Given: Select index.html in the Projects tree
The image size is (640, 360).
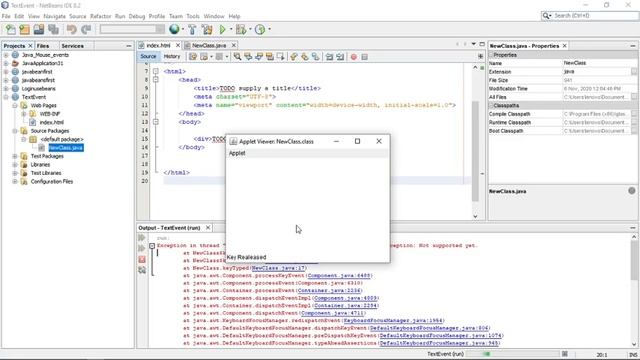Looking at the screenshot, I should 51,122.
